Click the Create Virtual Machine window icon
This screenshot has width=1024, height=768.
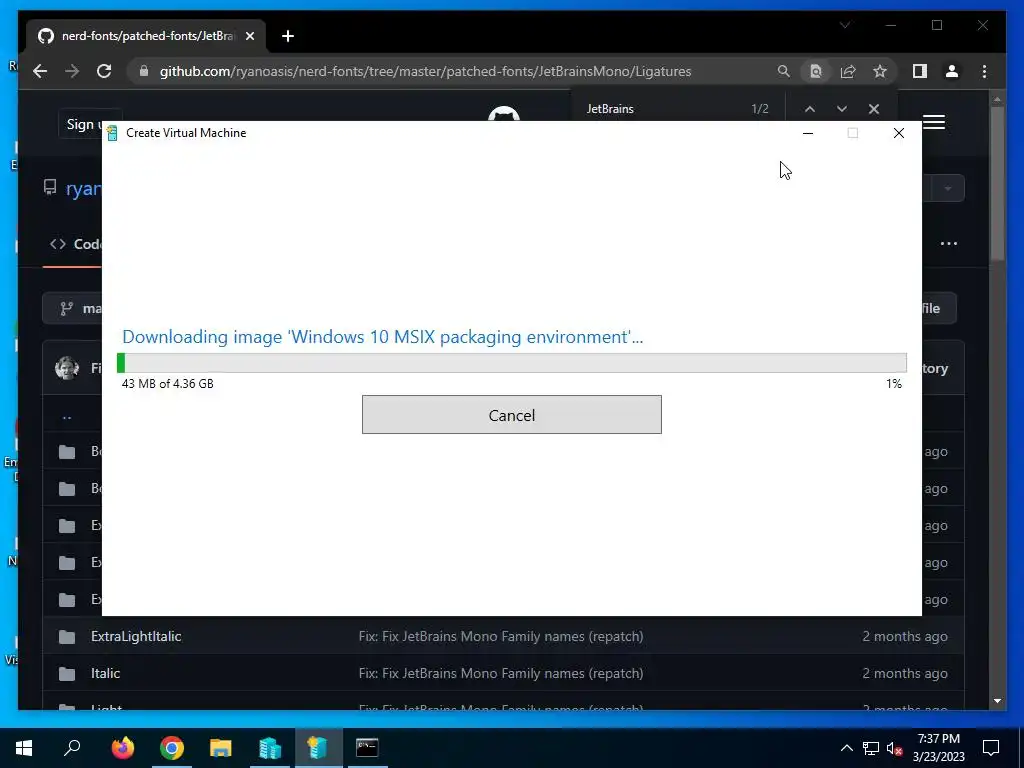tap(112, 133)
